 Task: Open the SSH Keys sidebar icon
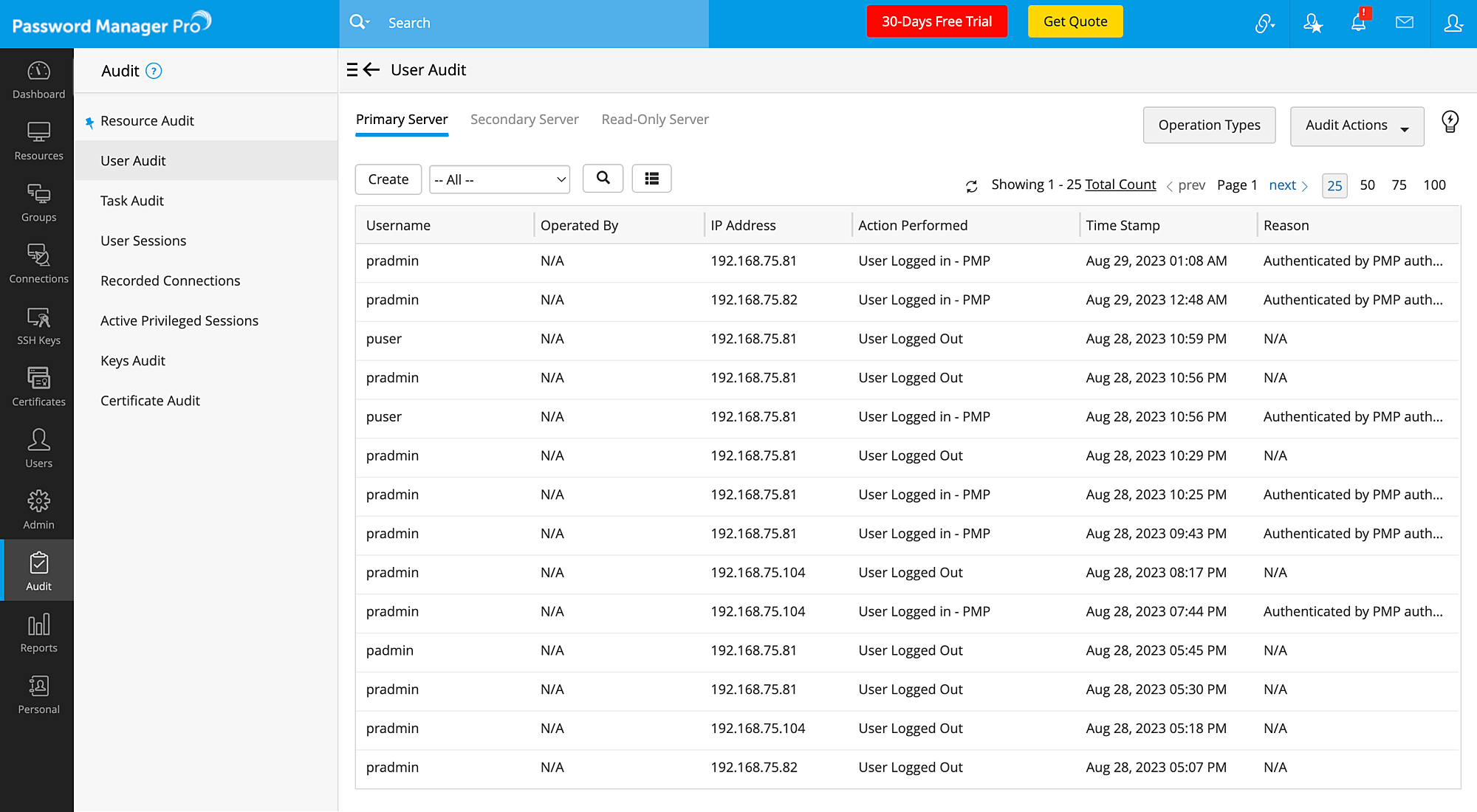point(38,326)
